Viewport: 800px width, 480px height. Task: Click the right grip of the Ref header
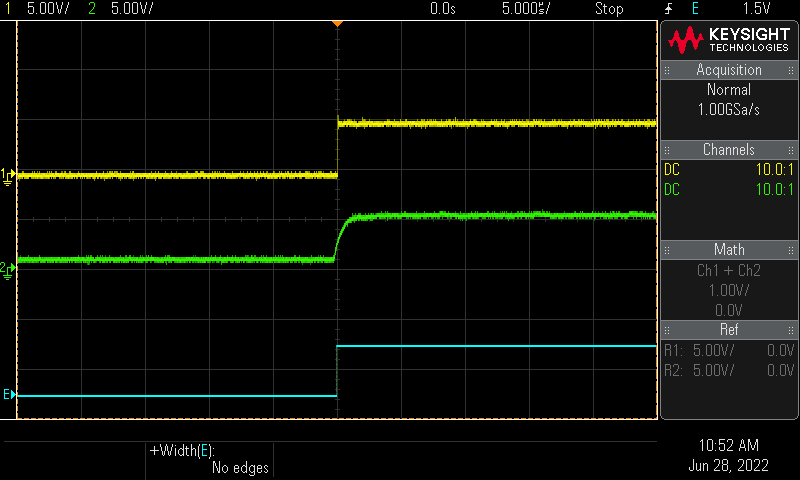[x=791, y=331]
